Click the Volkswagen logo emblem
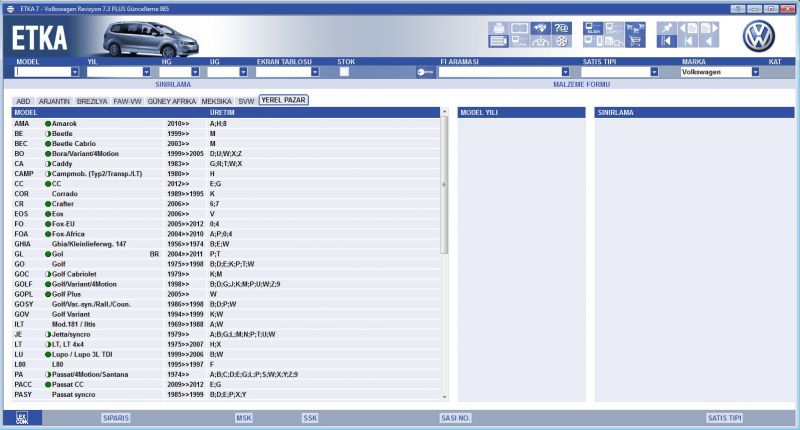Screen dimensions: 800x430 click(759, 36)
